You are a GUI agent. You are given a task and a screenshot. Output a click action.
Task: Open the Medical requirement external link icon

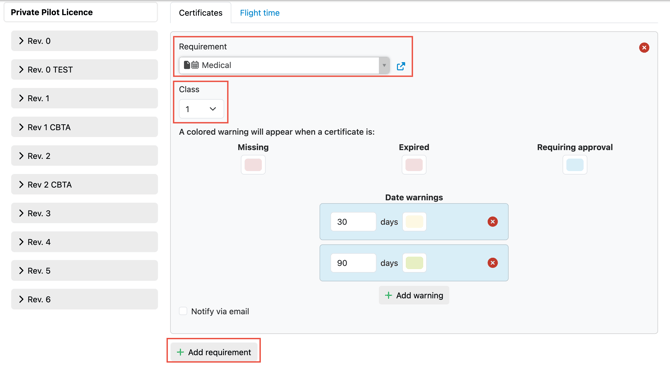[401, 66]
